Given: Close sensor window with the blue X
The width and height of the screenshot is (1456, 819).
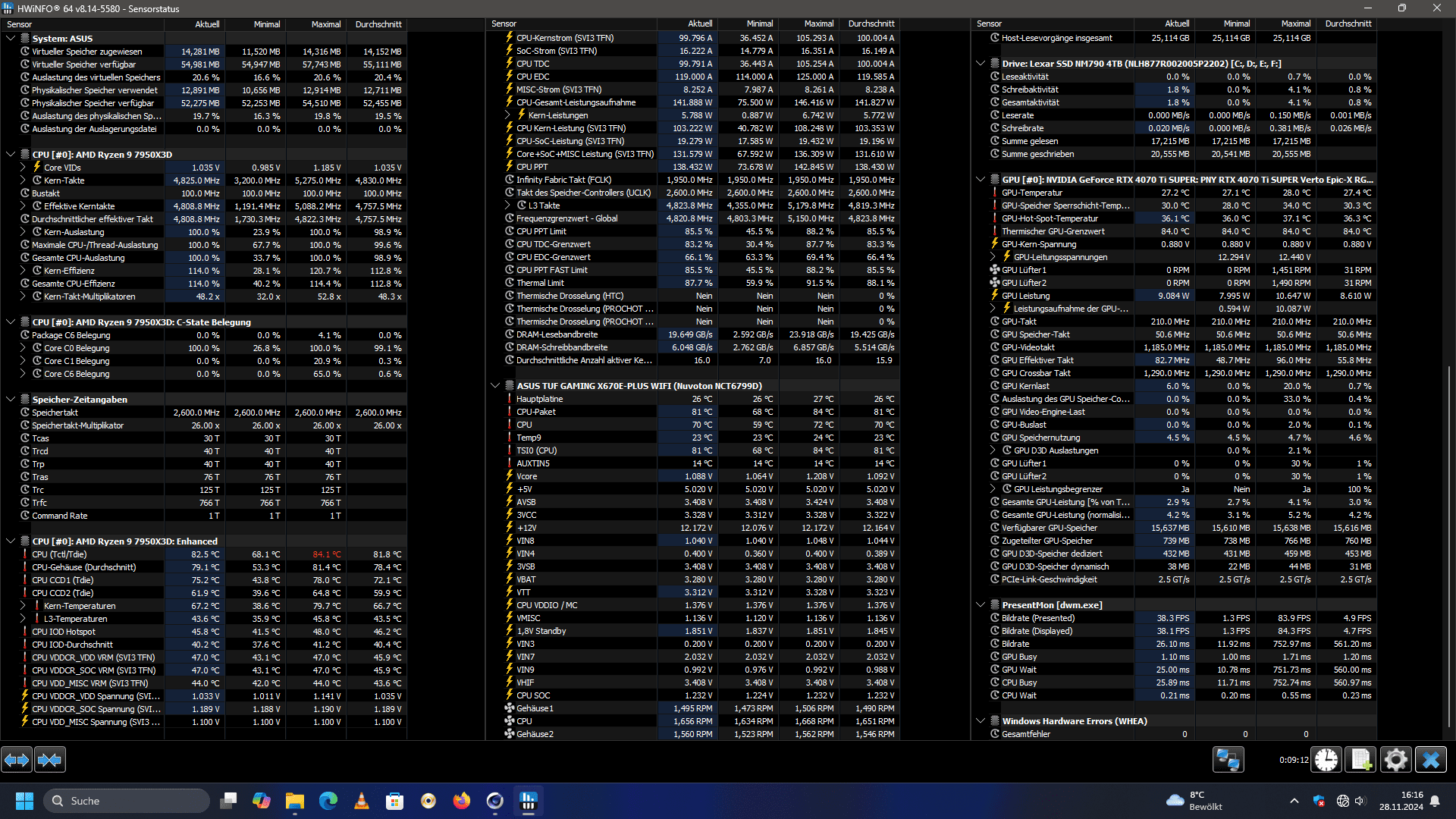Looking at the screenshot, I should 1431,759.
